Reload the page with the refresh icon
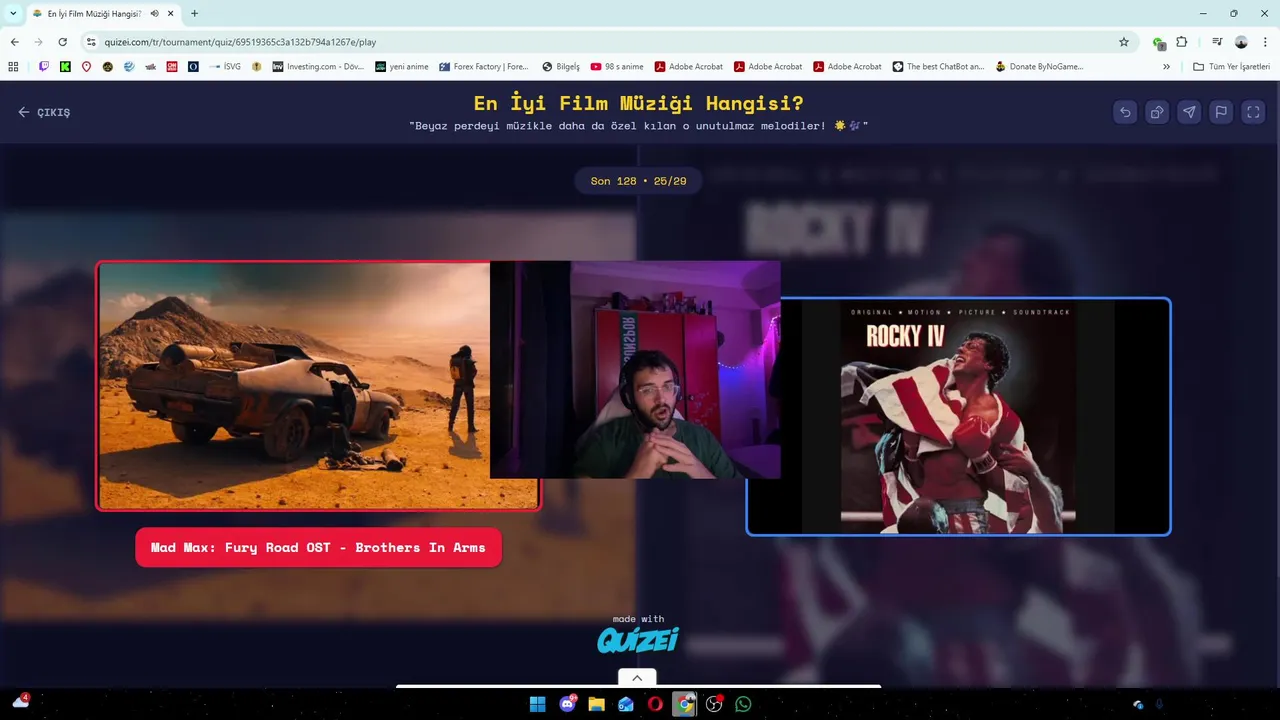 tap(62, 42)
